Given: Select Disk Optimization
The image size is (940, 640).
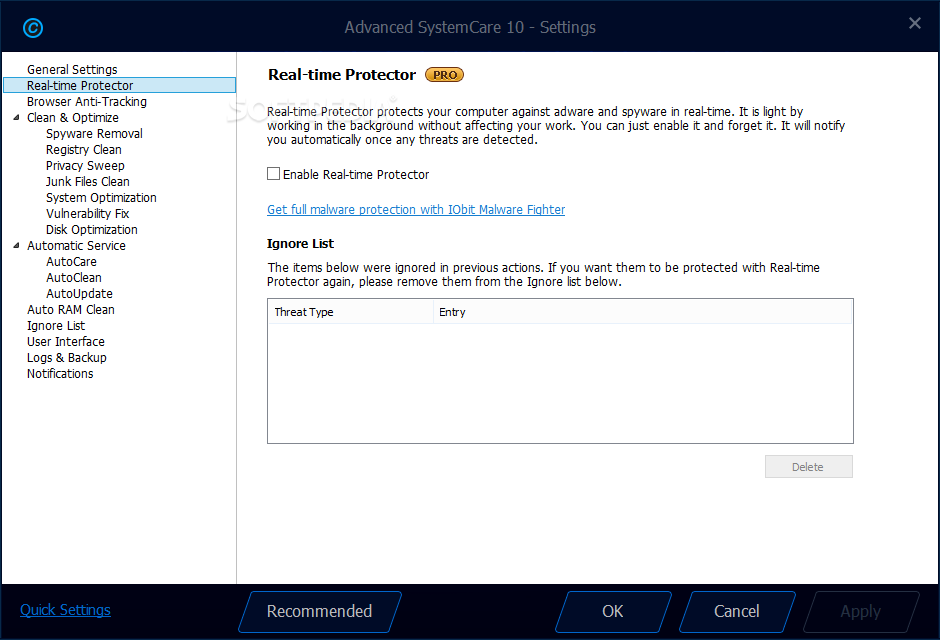Looking at the screenshot, I should click(x=92, y=230).
